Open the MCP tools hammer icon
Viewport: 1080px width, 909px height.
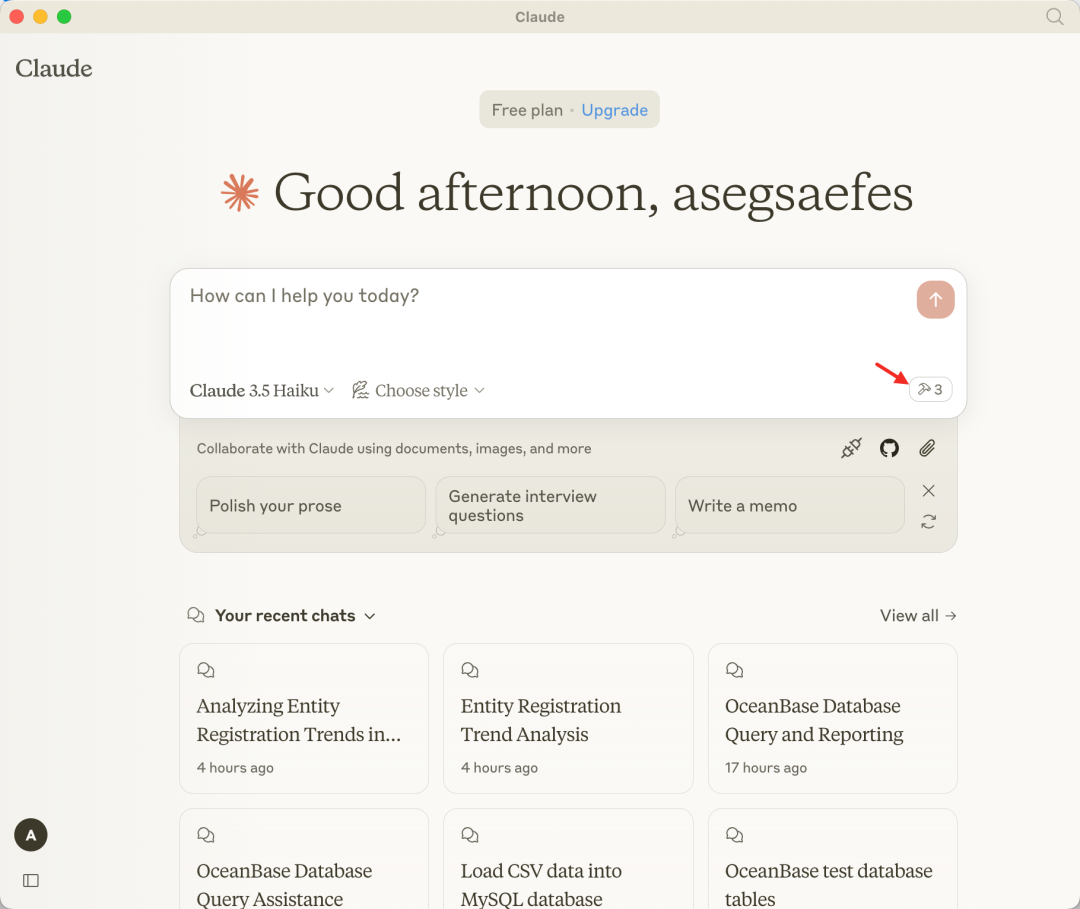pos(930,390)
